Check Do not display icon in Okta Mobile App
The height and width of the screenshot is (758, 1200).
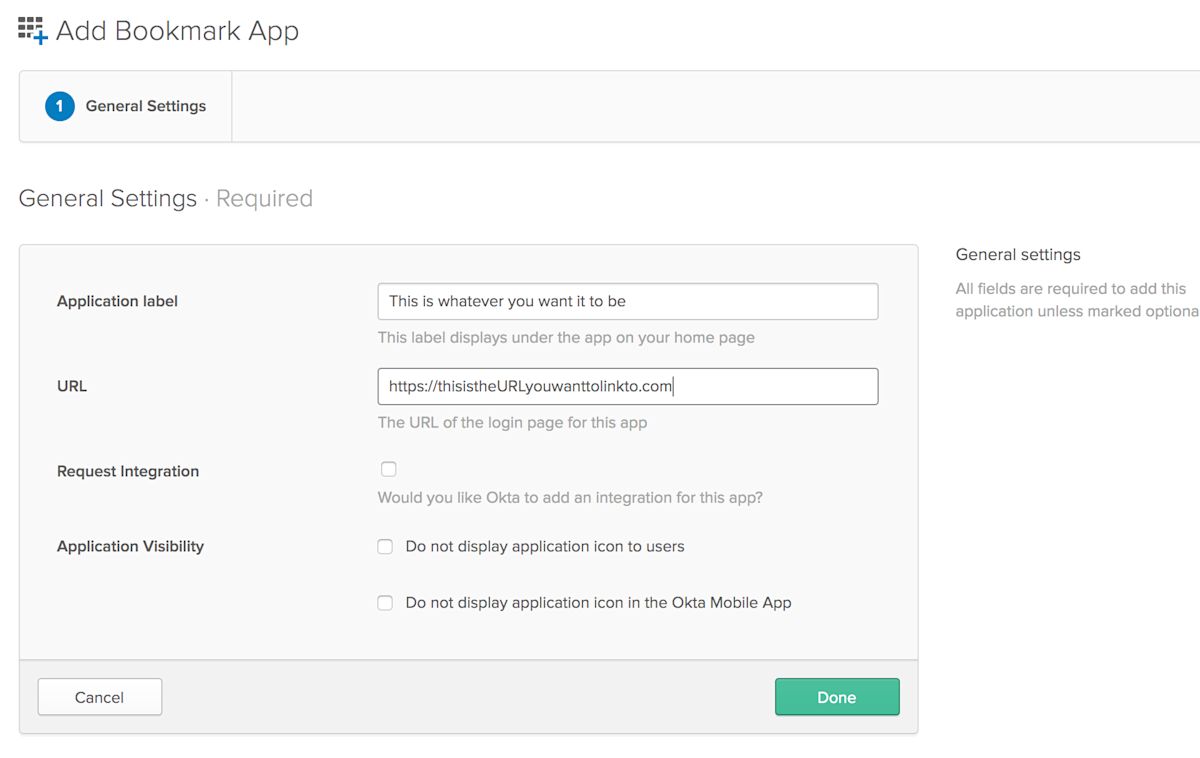point(385,603)
